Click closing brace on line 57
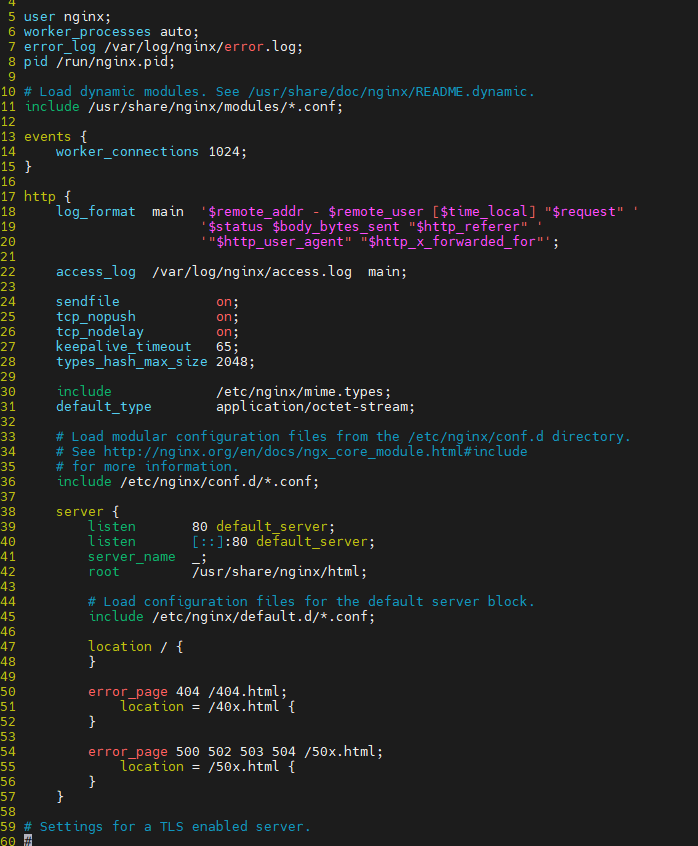This screenshot has width=698, height=846. 60,797
